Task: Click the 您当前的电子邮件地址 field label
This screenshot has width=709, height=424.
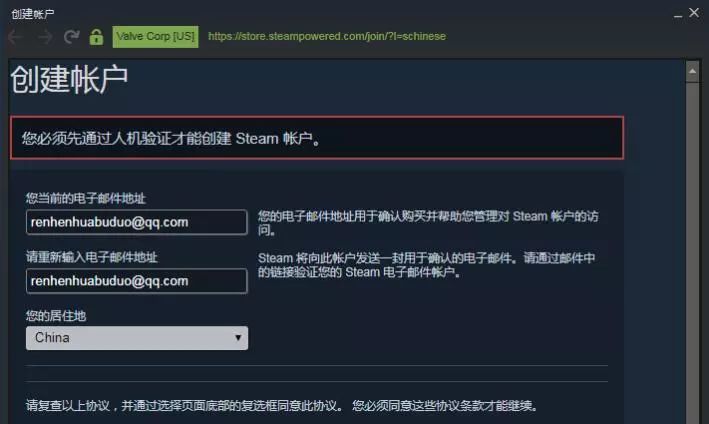Action: pos(85,198)
